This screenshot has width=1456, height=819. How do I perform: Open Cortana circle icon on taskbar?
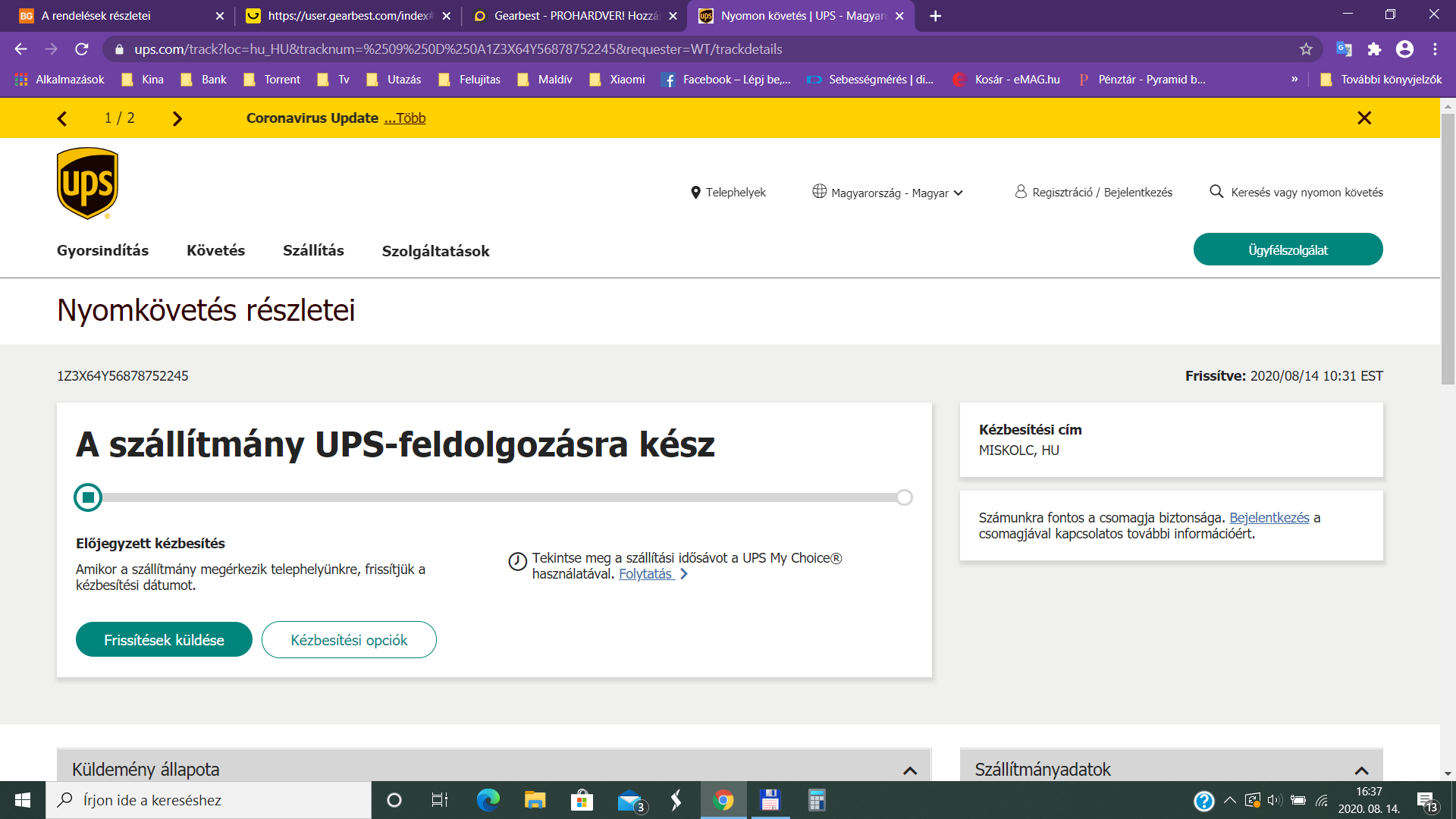pos(394,800)
